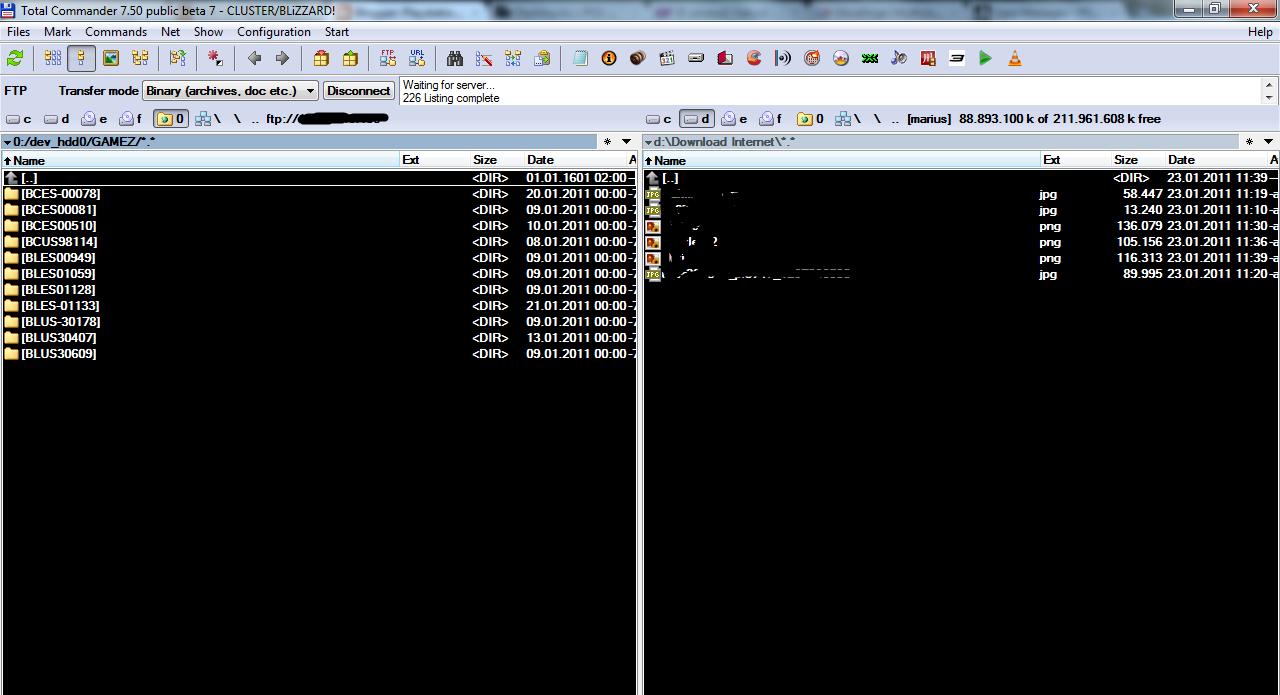Screen dimensions: 1280x695
Task: Open the Files menu
Action: coord(18,32)
